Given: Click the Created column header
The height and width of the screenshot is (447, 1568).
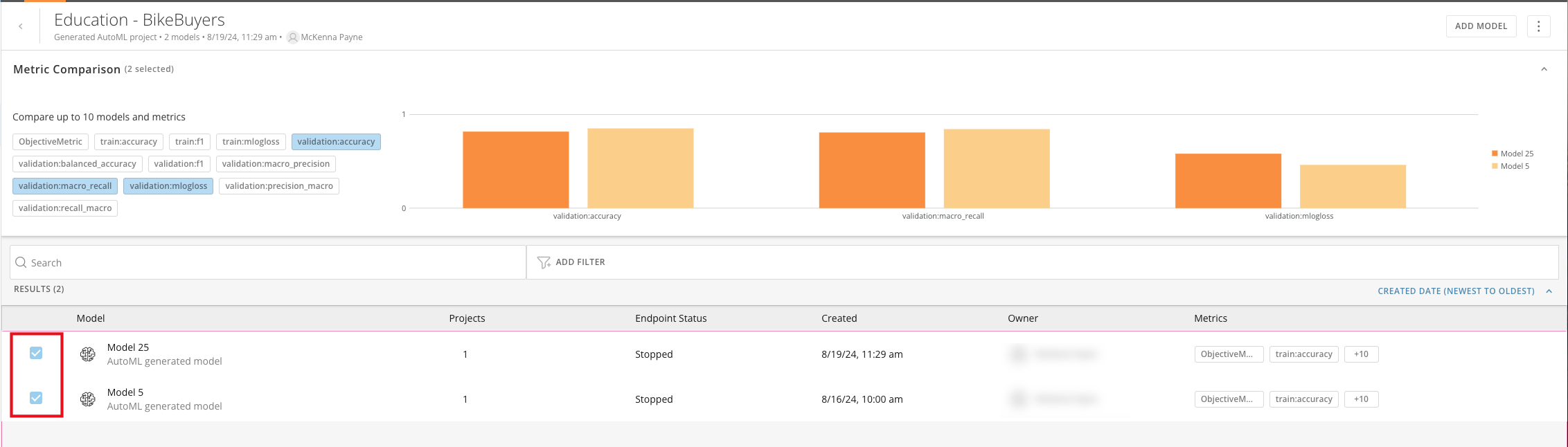Looking at the screenshot, I should pos(839,318).
